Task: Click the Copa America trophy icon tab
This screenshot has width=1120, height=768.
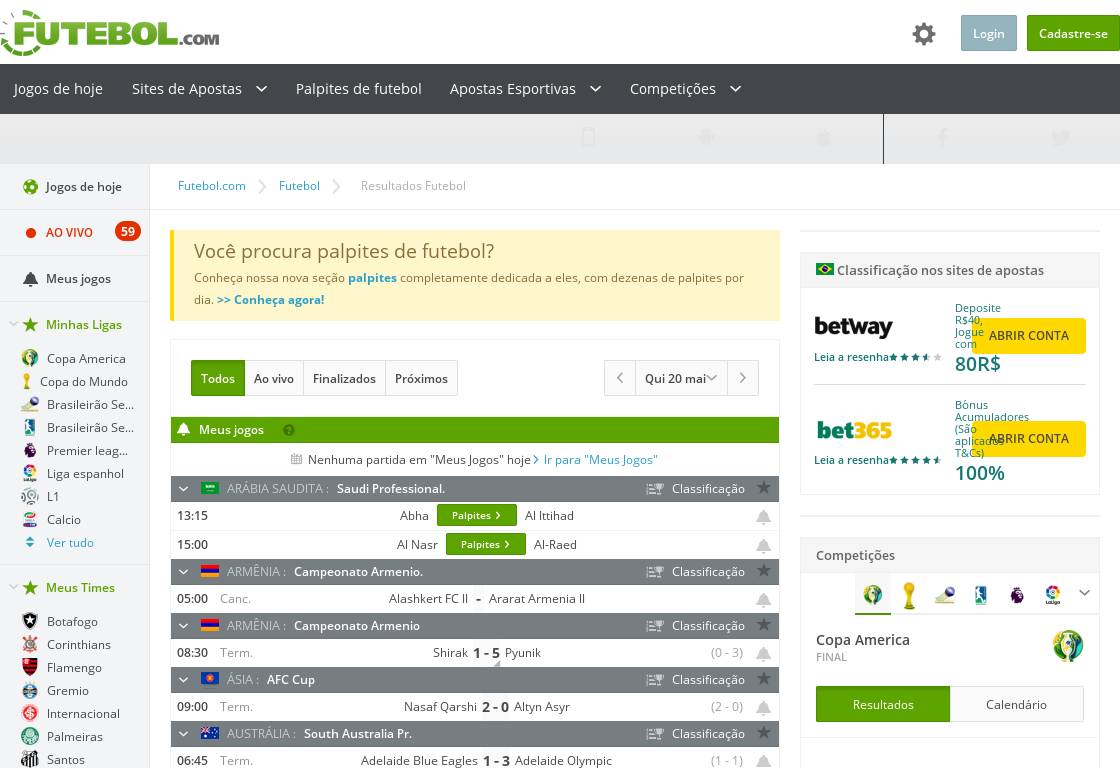Action: [x=872, y=594]
